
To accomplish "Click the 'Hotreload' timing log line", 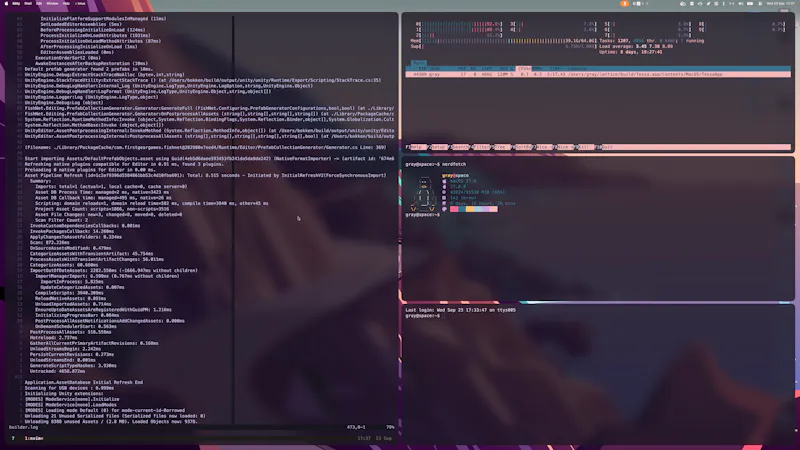I will [54, 338].
